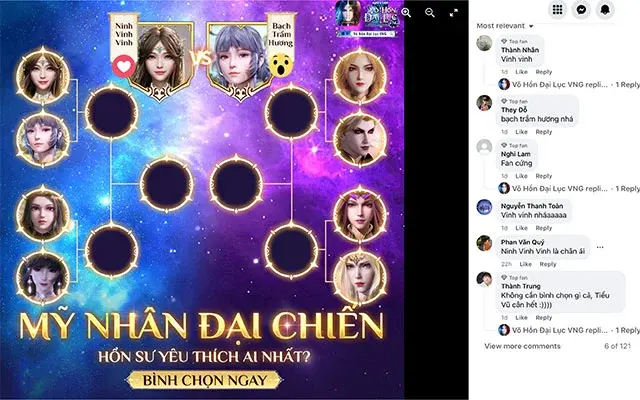Expand the 1 Reply thread under Thành Trung
The height and width of the screenshot is (400, 640).
pos(627,330)
